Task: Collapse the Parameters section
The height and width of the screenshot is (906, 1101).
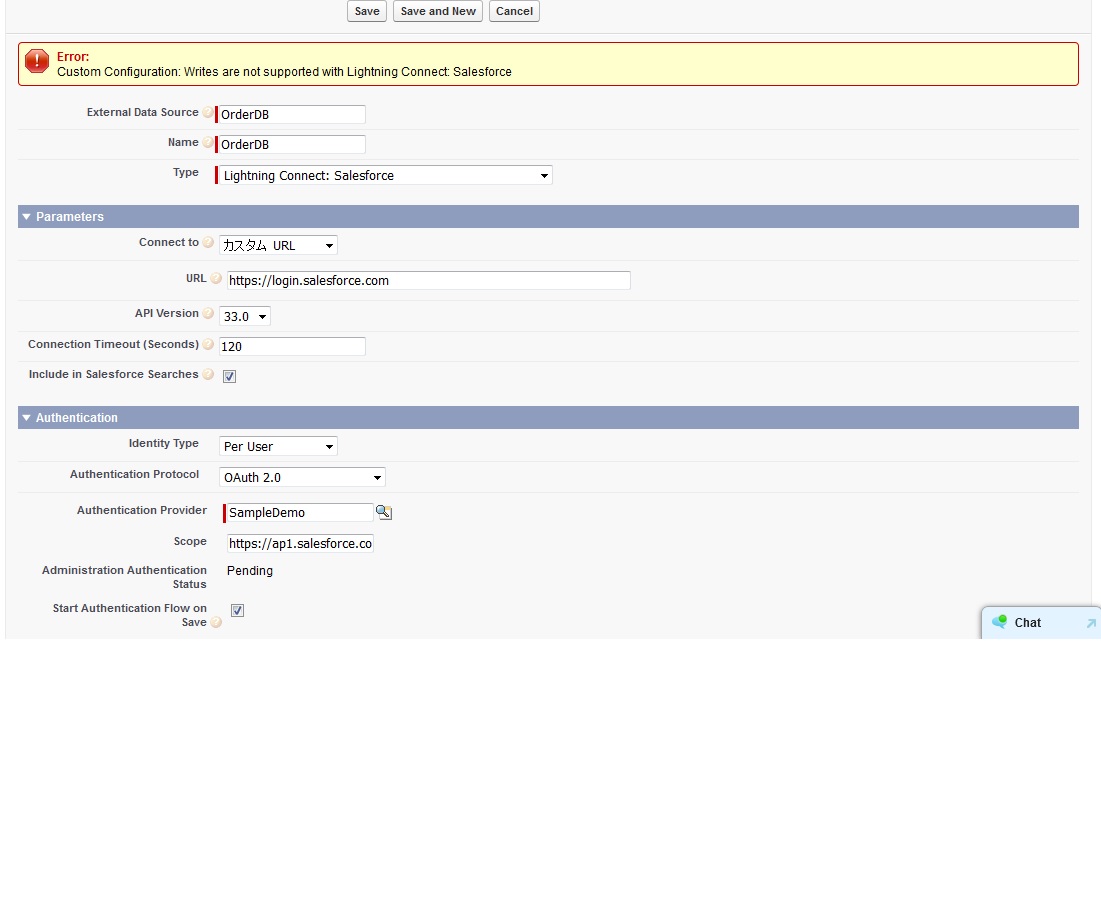Action: 26,217
